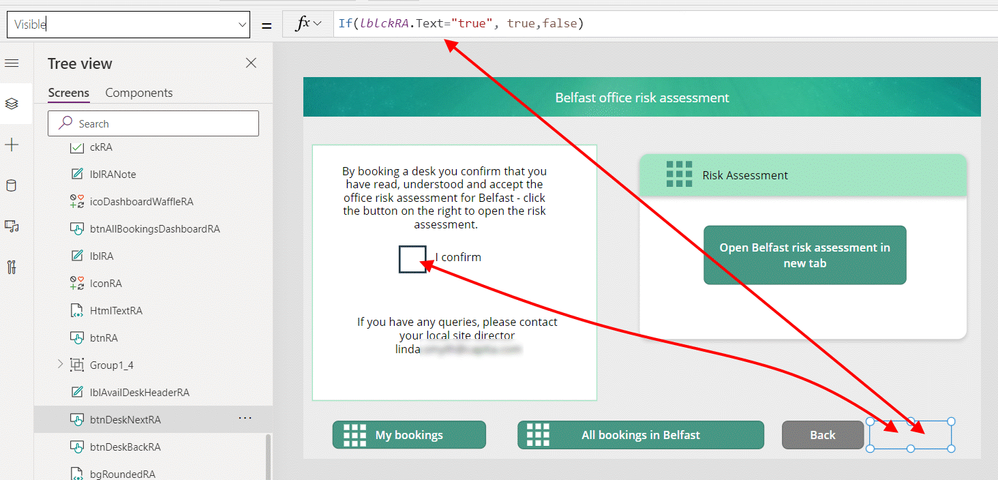Click the 'If you have any queries' text

click(456, 335)
